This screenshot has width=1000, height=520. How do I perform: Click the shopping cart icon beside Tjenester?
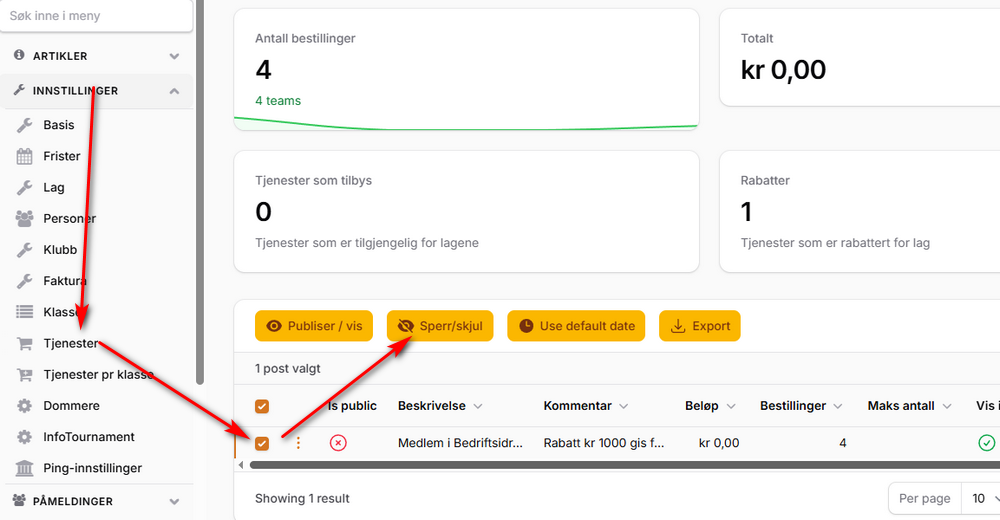tap(25, 343)
